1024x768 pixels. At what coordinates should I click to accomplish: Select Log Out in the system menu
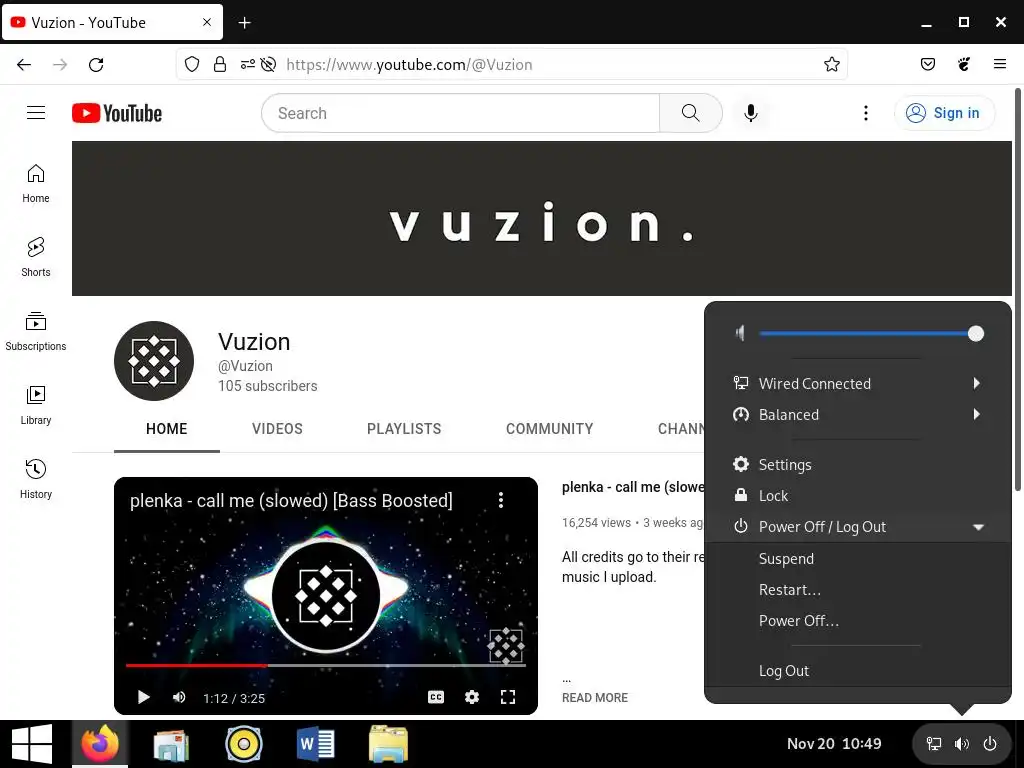click(857, 671)
